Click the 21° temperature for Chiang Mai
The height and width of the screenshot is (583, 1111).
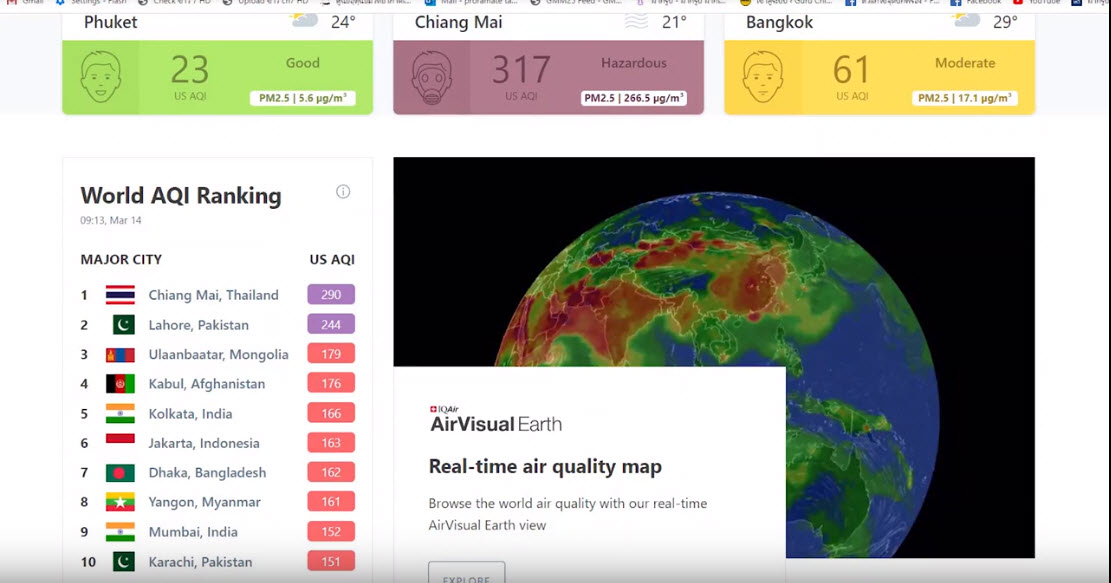tap(674, 22)
